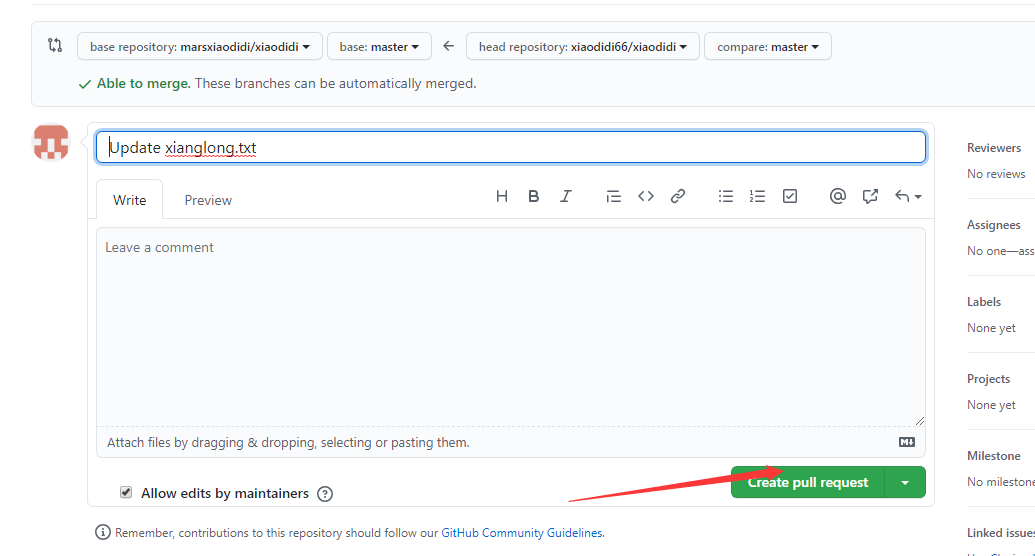Insert a bulleted list
The height and width of the screenshot is (556, 1035).
726,196
